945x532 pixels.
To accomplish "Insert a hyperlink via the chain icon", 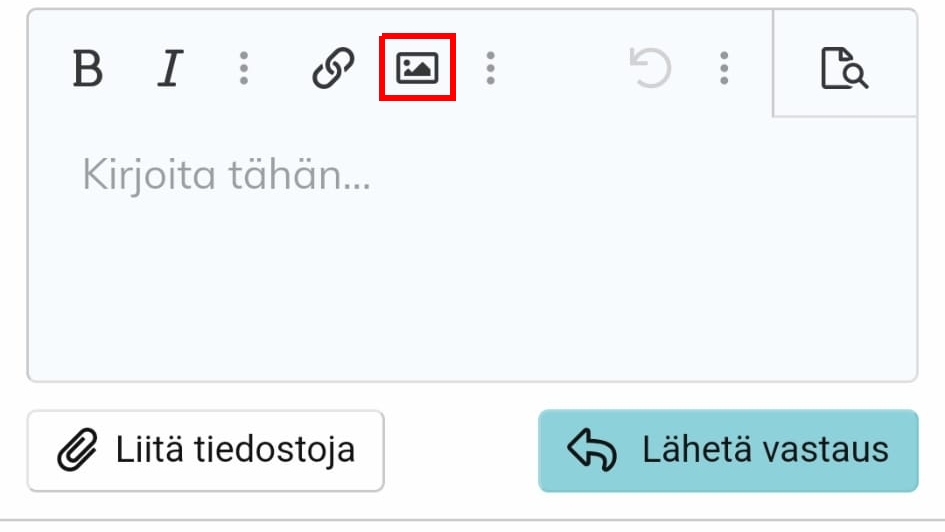I will (x=333, y=69).
